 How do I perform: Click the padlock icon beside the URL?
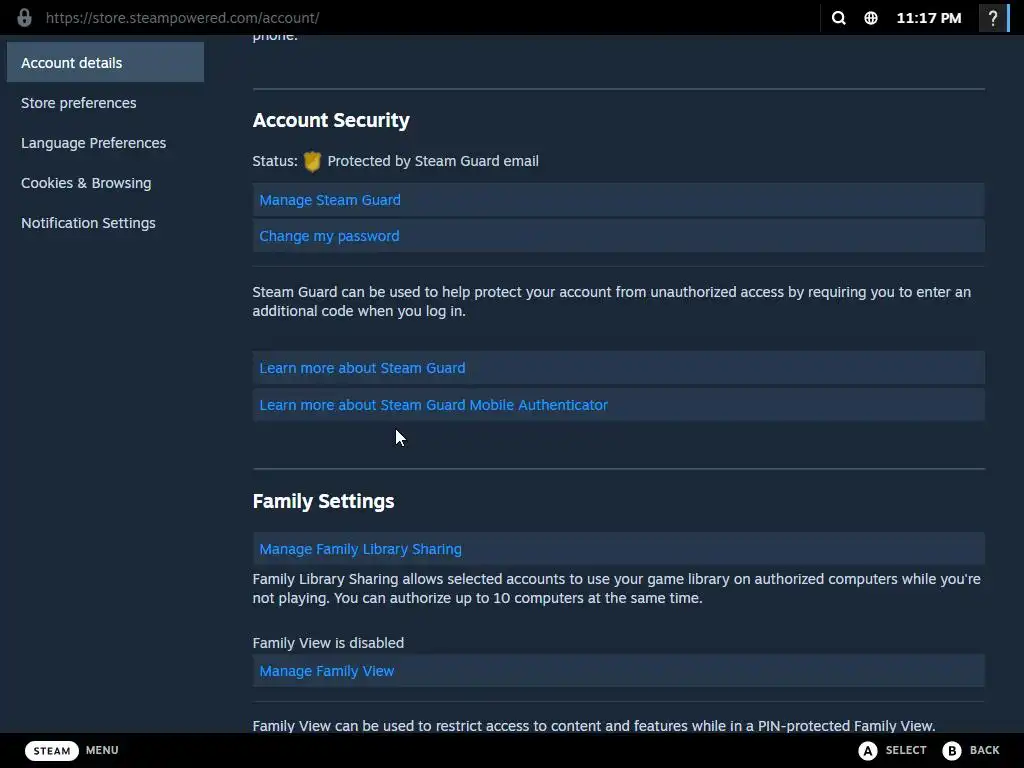pyautogui.click(x=24, y=18)
